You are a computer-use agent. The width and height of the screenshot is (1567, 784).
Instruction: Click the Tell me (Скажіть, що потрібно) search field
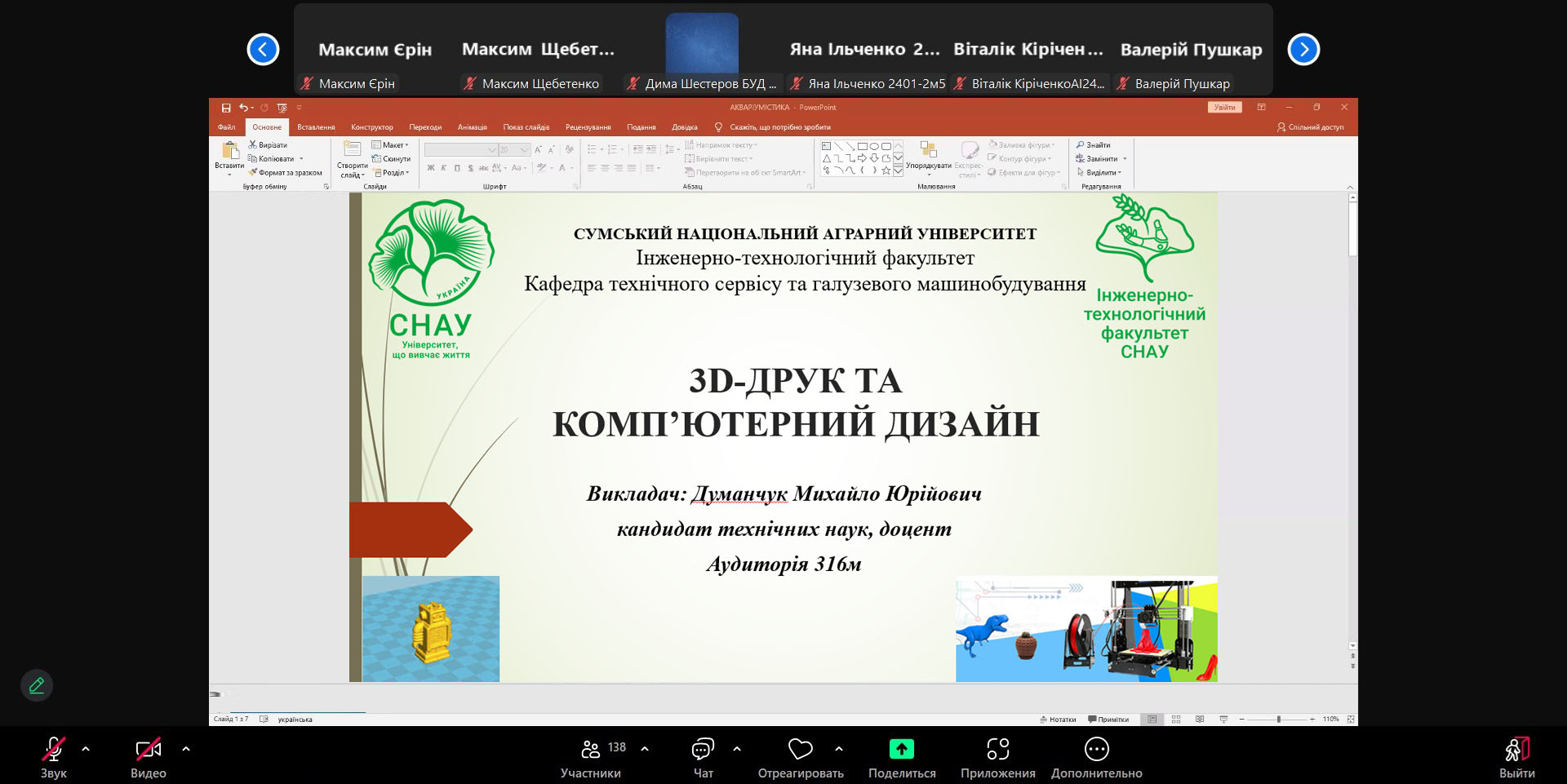[x=773, y=127]
